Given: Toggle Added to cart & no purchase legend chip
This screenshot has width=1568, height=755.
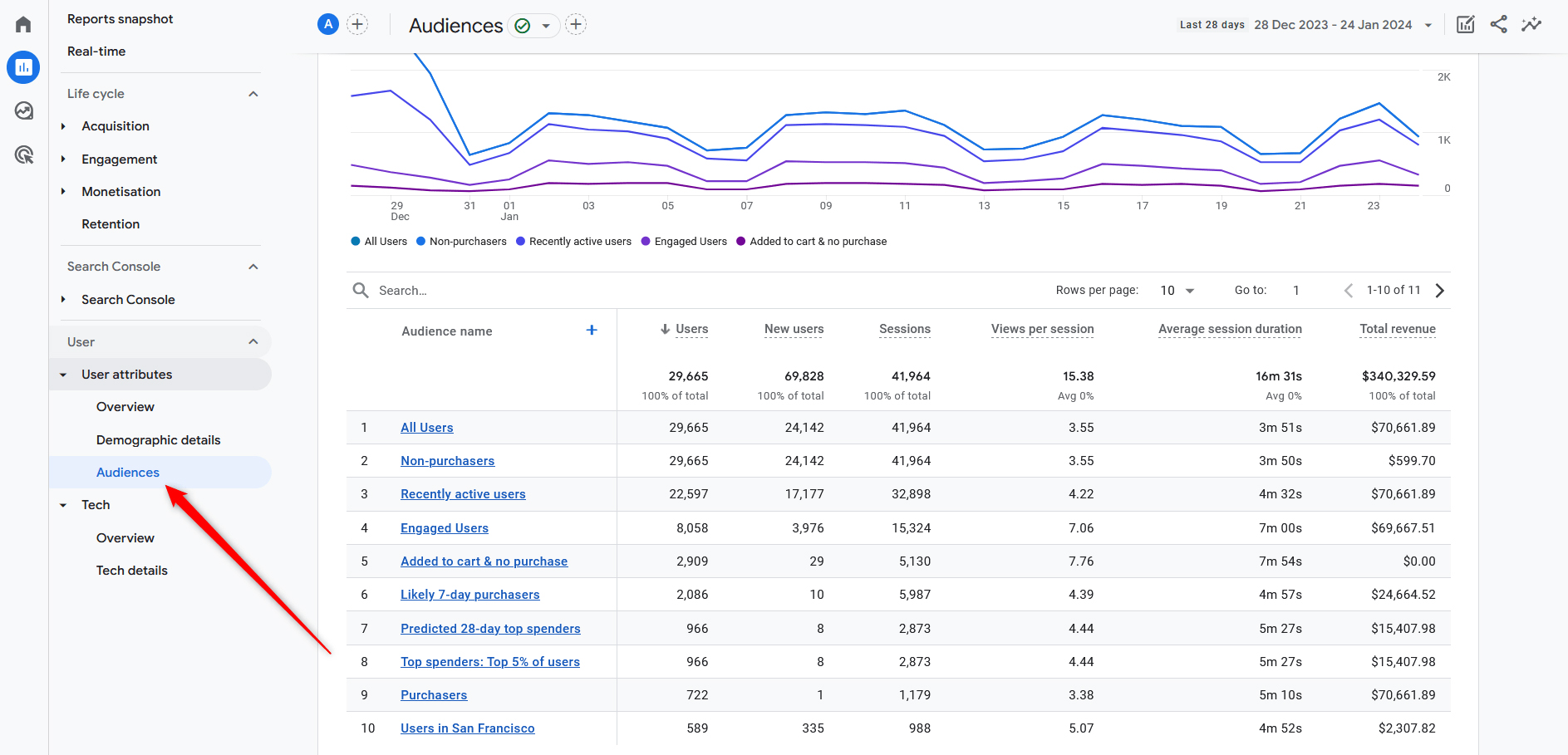Looking at the screenshot, I should [811, 241].
